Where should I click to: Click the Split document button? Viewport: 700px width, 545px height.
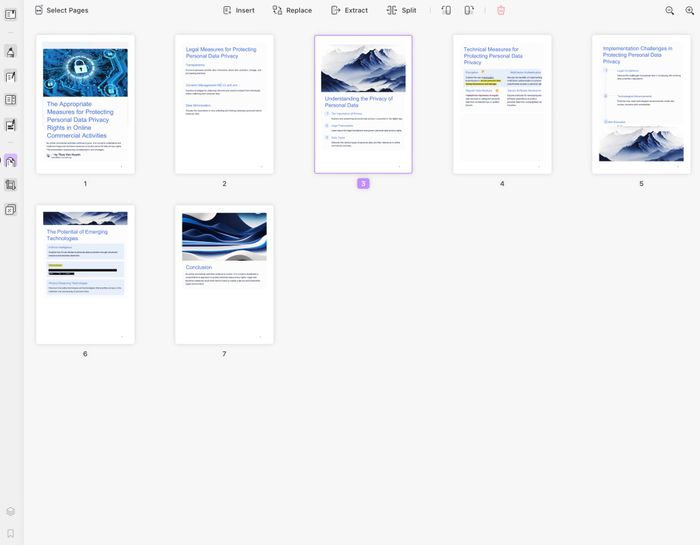tap(401, 10)
